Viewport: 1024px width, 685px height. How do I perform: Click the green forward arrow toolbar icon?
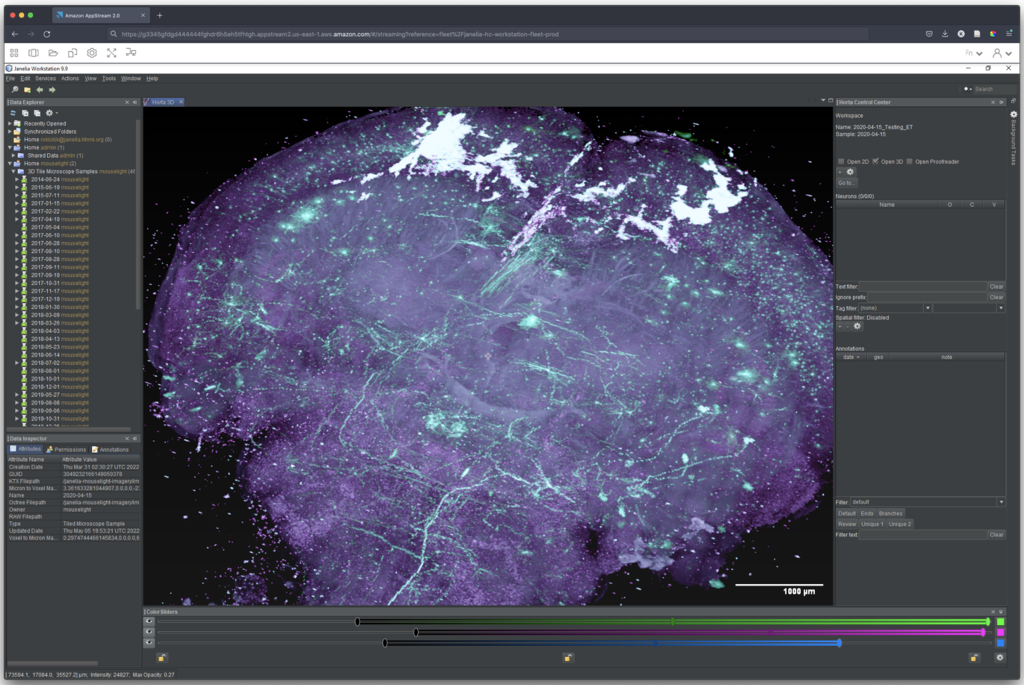52,89
